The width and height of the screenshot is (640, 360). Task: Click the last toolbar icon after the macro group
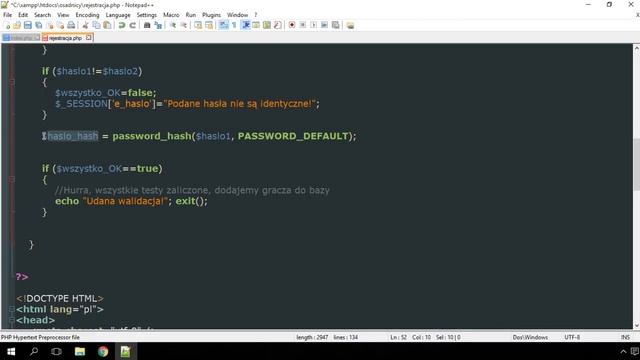[350, 25]
